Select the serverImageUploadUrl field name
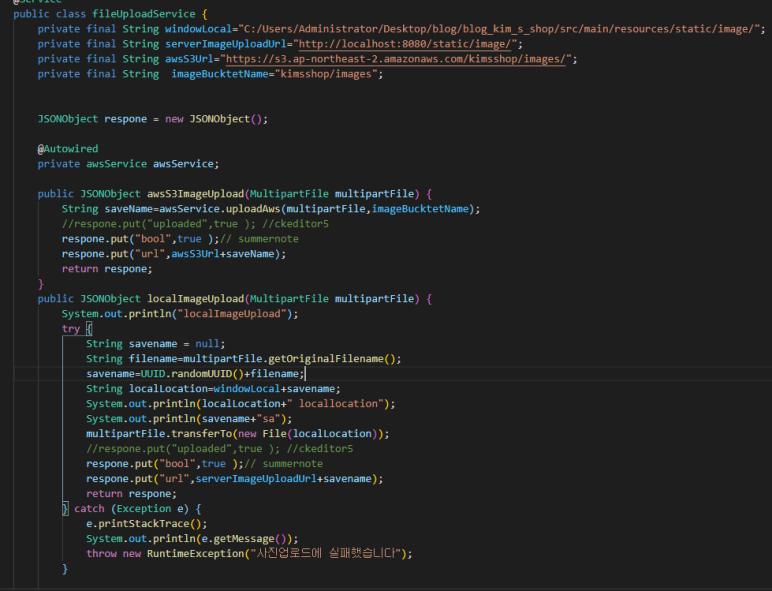Image resolution: width=772 pixels, height=591 pixels. [x=225, y=44]
